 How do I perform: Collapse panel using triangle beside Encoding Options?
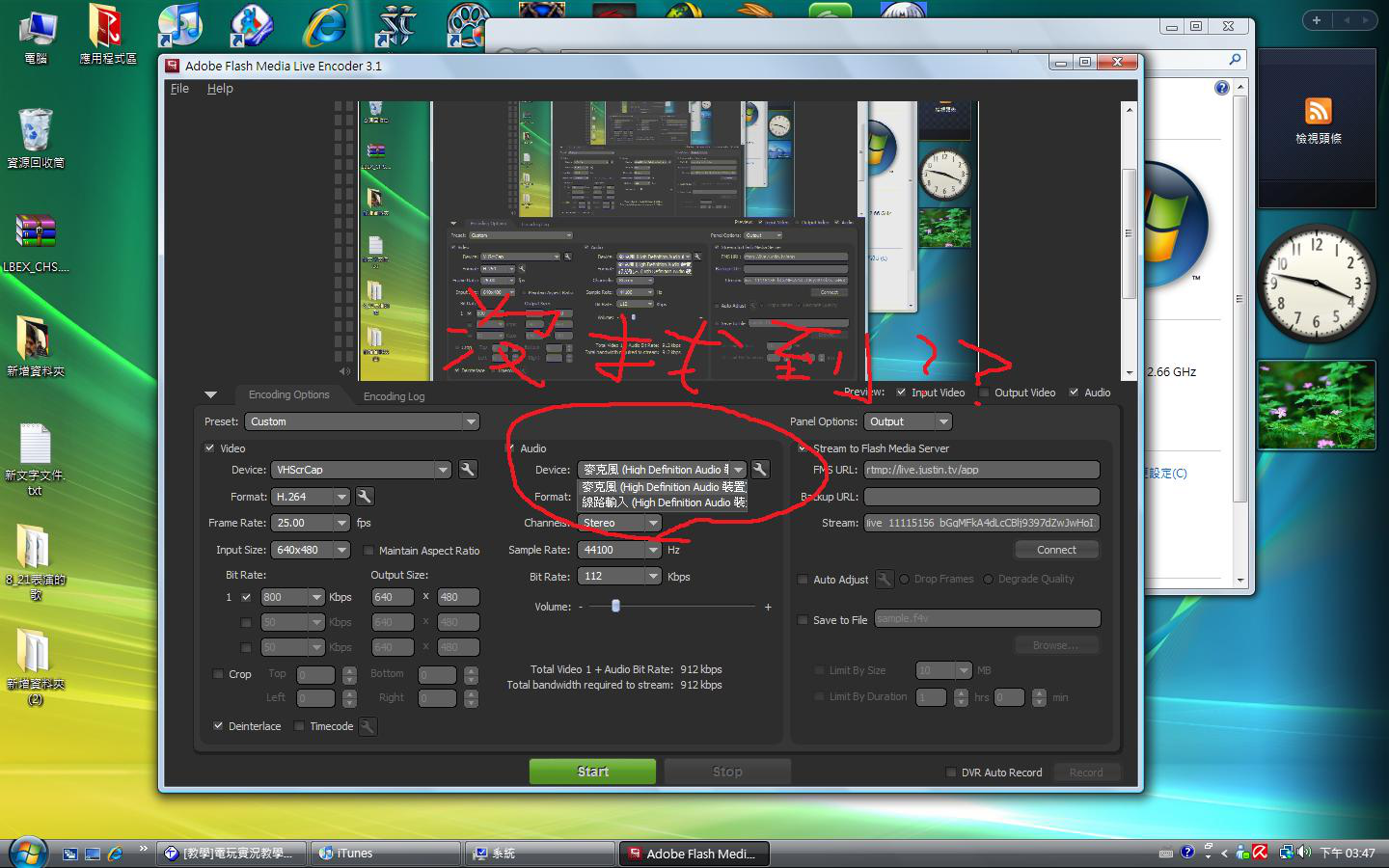click(210, 394)
